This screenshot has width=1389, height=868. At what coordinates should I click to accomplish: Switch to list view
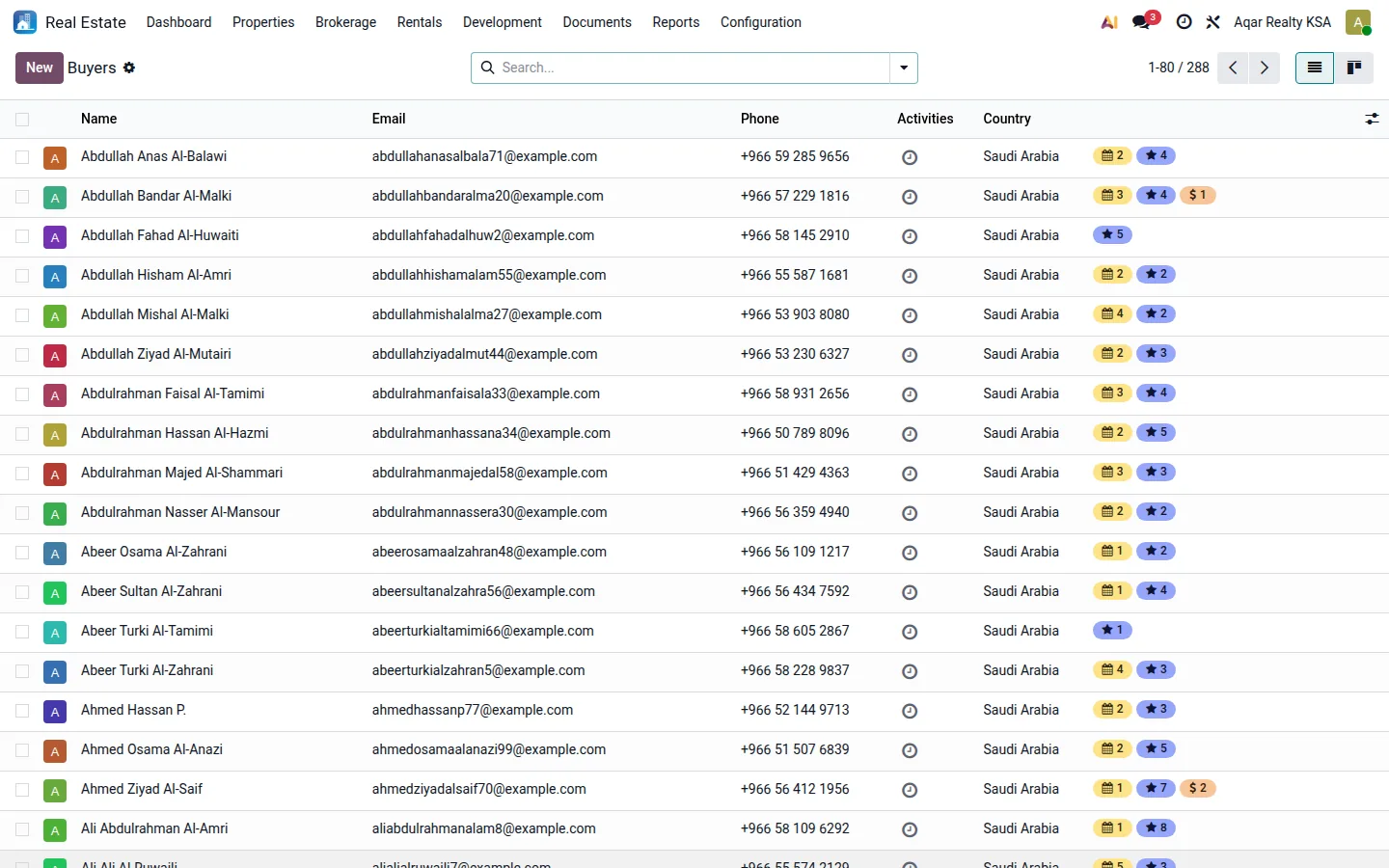1315,68
